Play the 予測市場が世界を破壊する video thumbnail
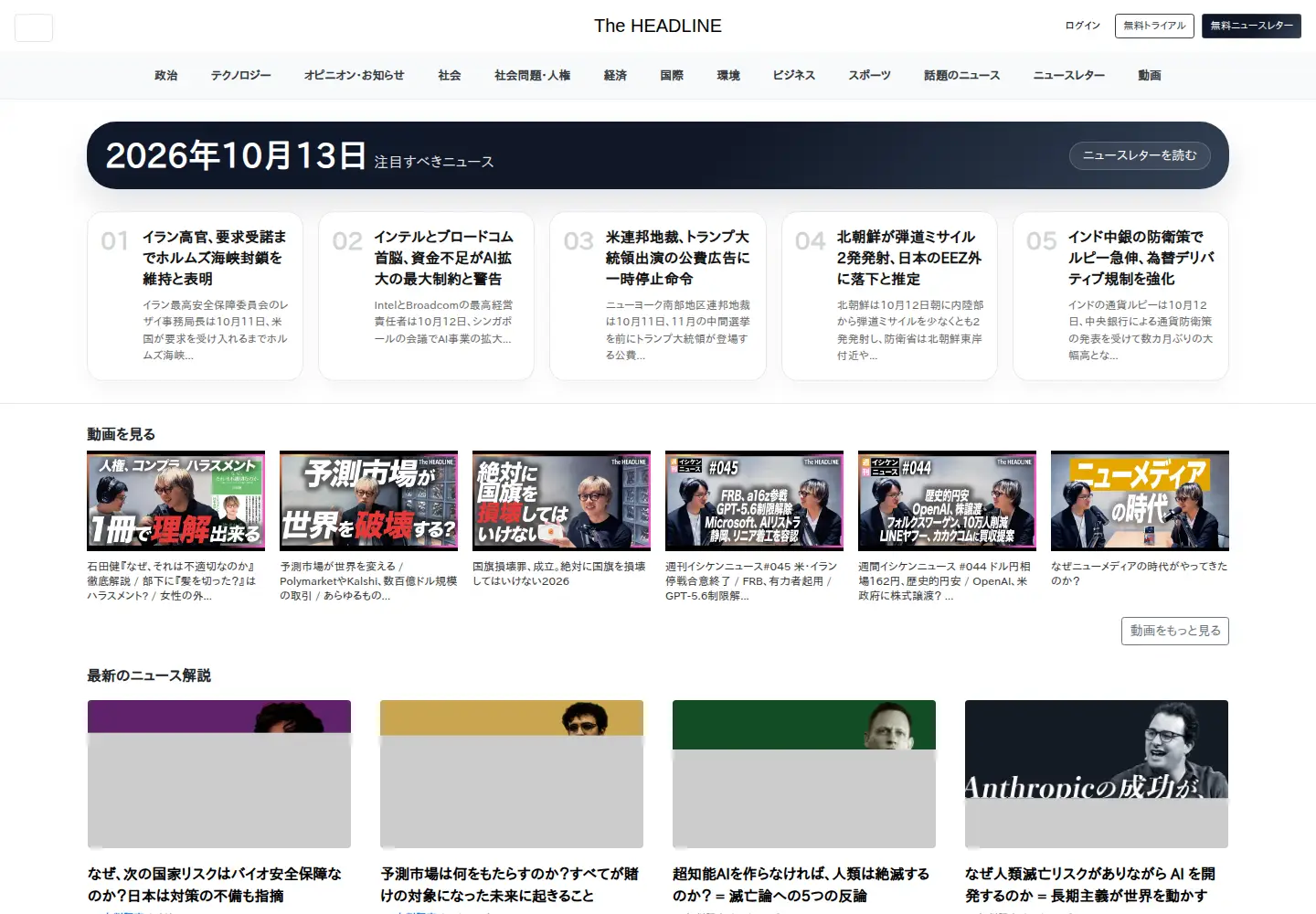Viewport: 1316px width, 914px height. coord(368,500)
